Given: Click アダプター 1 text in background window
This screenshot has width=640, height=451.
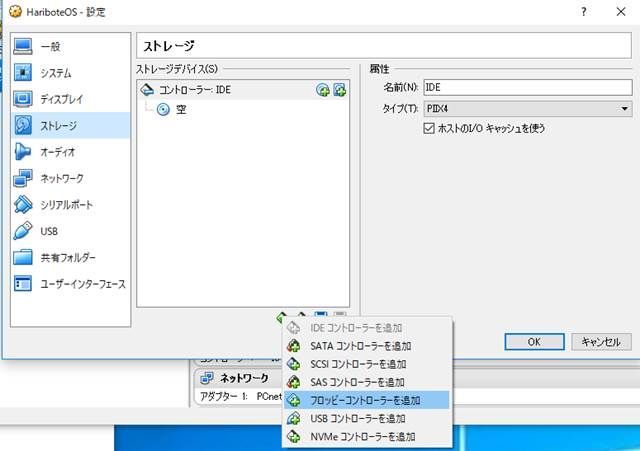Looking at the screenshot, I should (x=224, y=396).
